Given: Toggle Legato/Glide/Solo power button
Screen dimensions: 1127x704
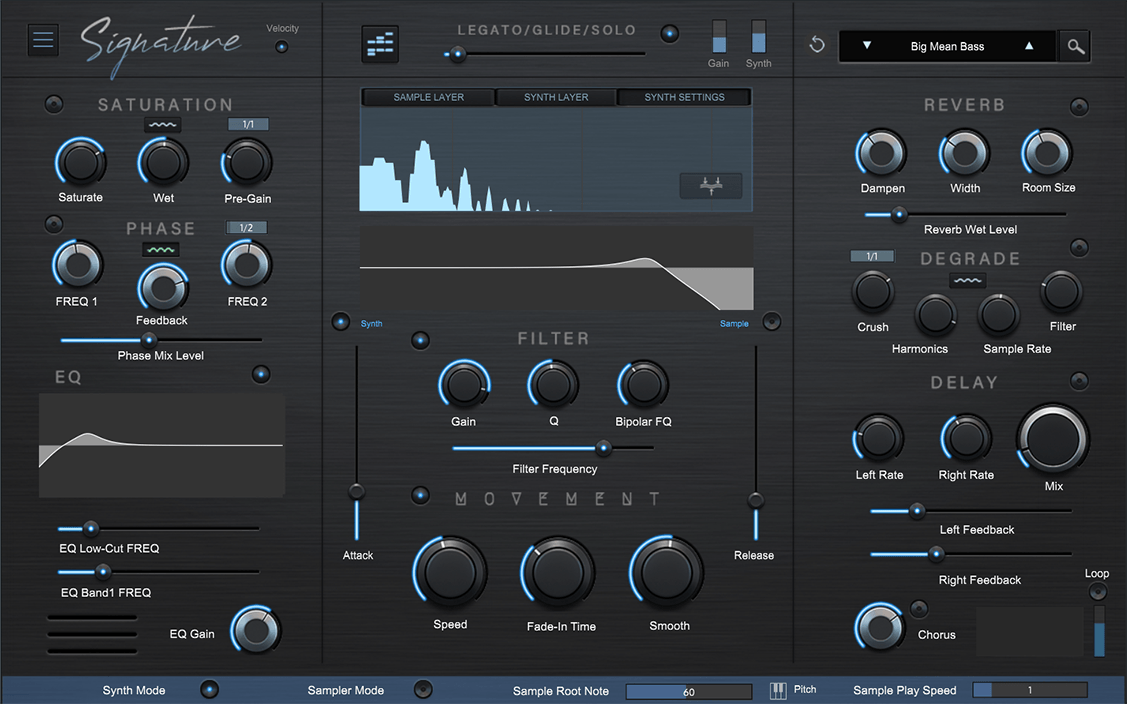Looking at the screenshot, I should [670, 33].
